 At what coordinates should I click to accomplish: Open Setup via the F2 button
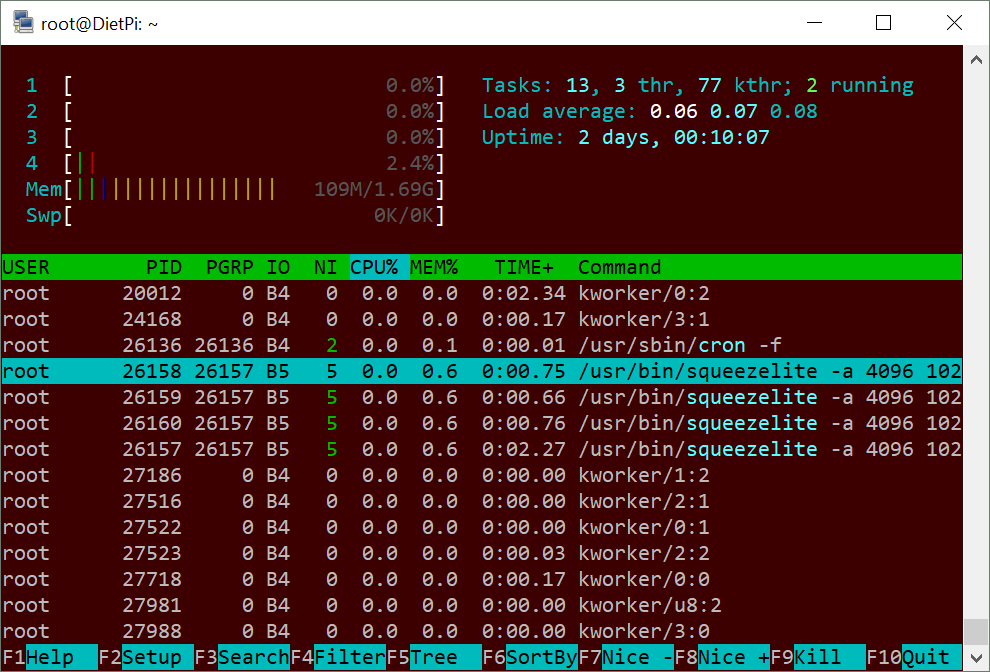coord(146,657)
